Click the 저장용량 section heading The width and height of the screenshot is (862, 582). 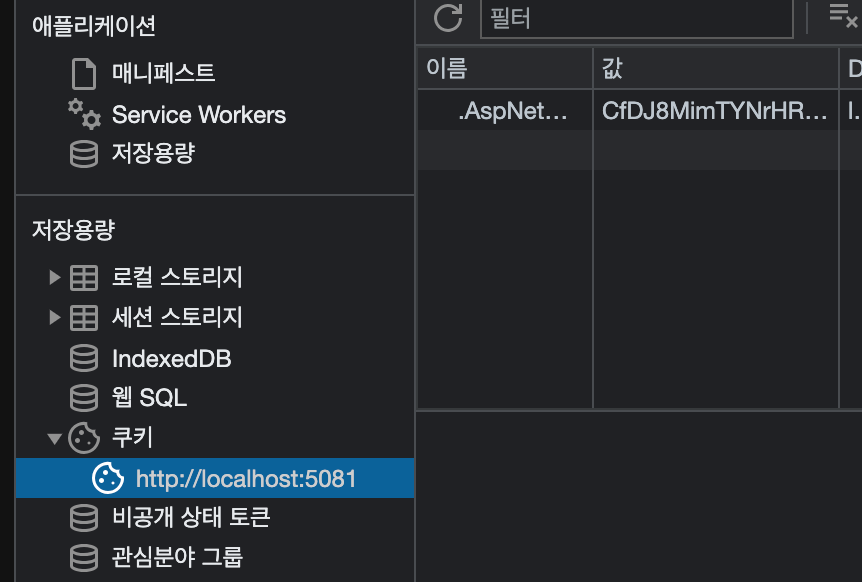pyautogui.click(x=73, y=230)
